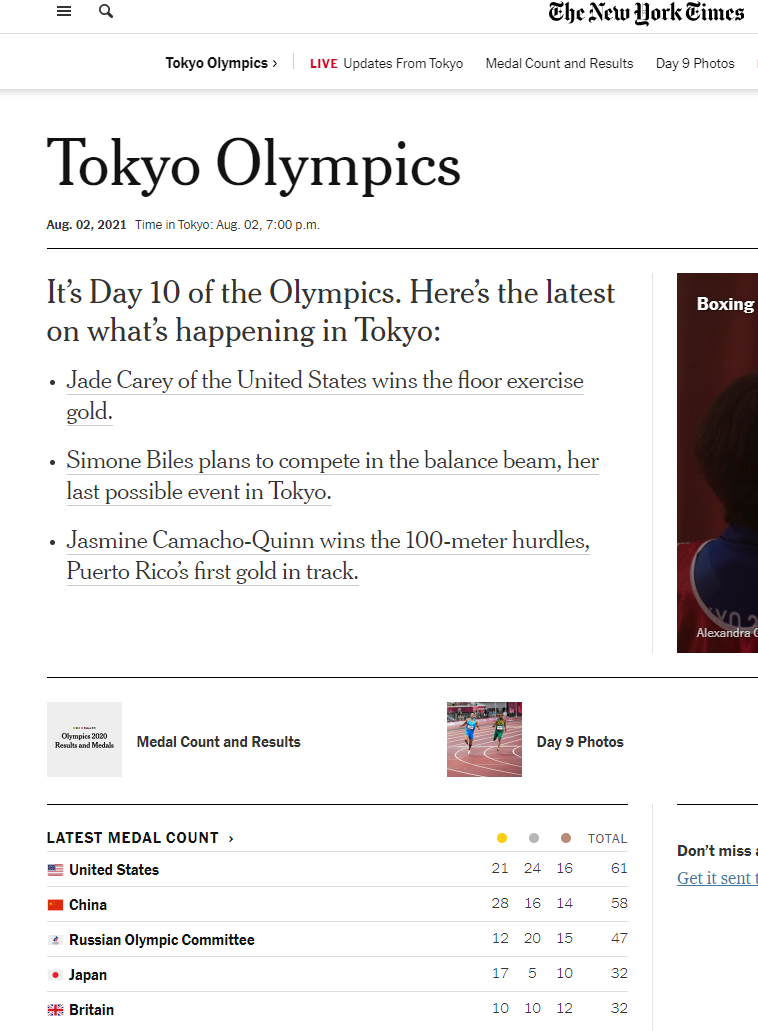Open Simone Biles balance beam story

coord(333,476)
